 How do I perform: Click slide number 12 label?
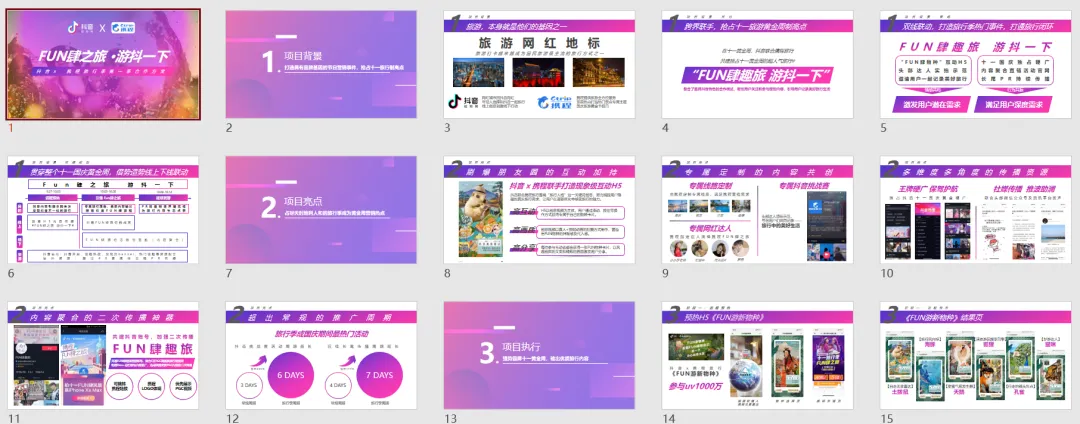point(233,418)
